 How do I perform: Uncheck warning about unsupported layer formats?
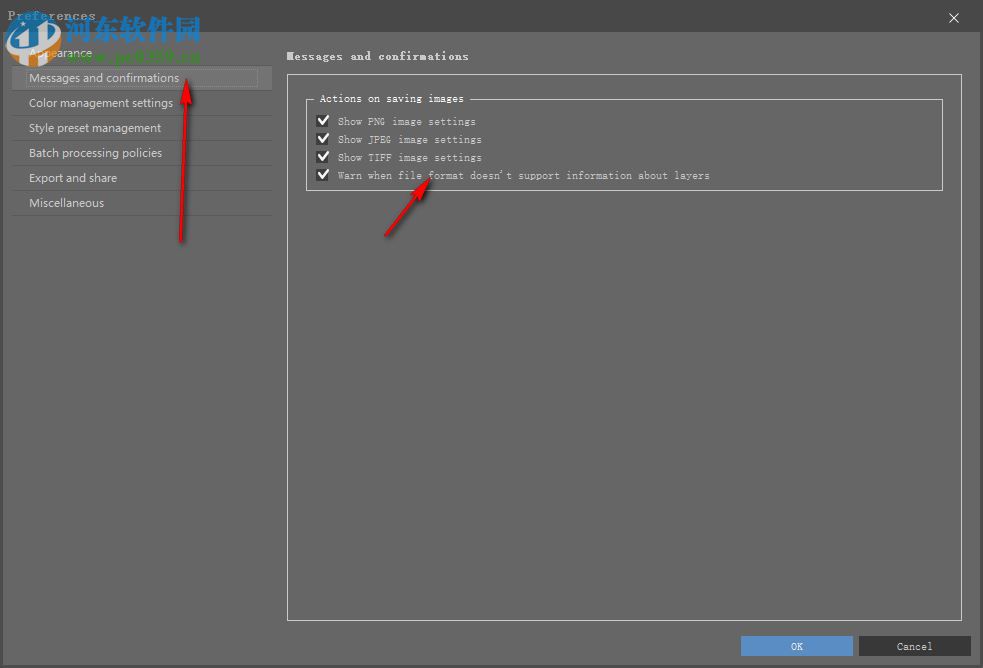coord(323,174)
